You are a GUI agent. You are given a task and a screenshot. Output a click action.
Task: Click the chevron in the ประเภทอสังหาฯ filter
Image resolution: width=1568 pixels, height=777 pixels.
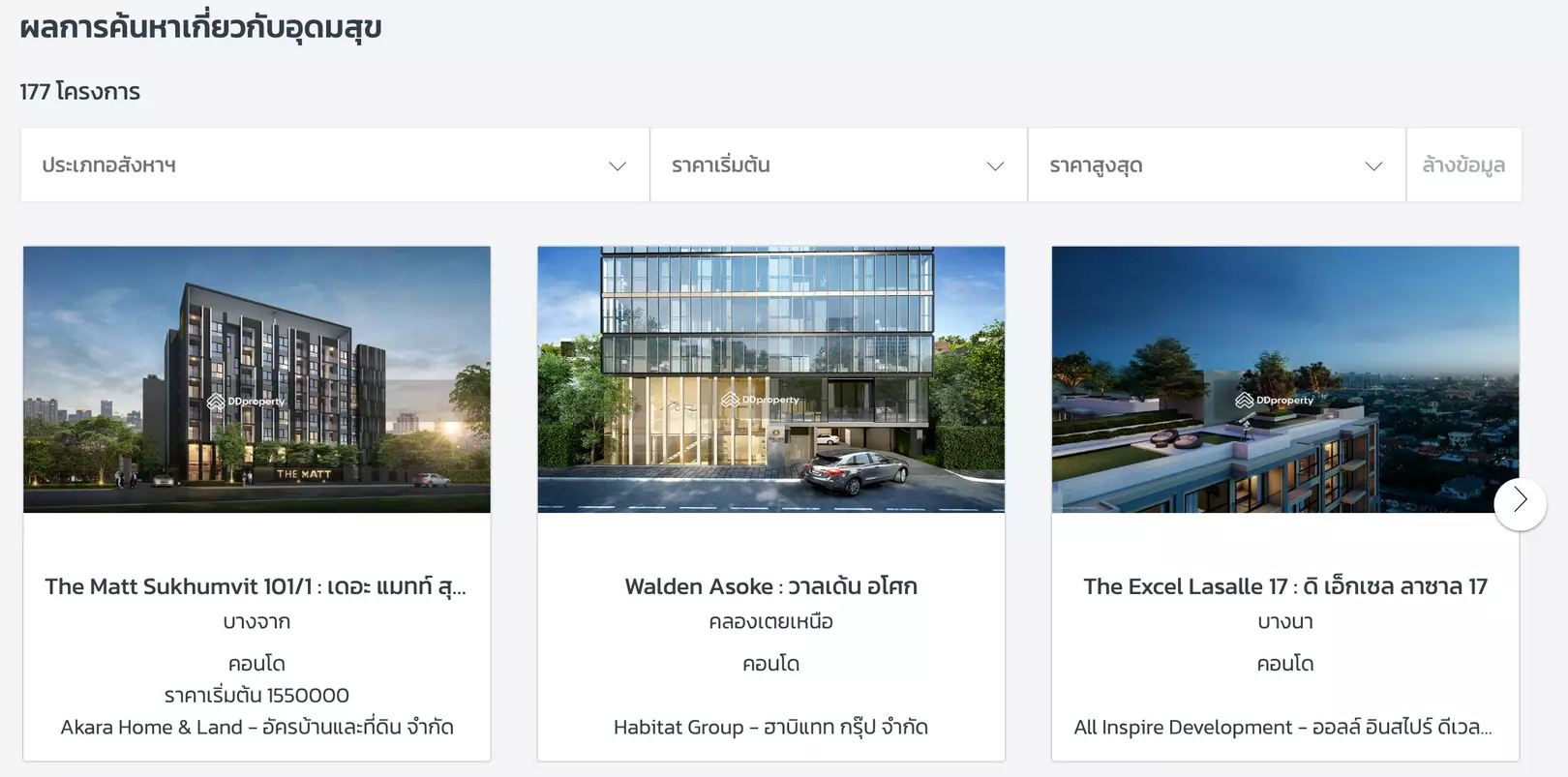coord(618,166)
